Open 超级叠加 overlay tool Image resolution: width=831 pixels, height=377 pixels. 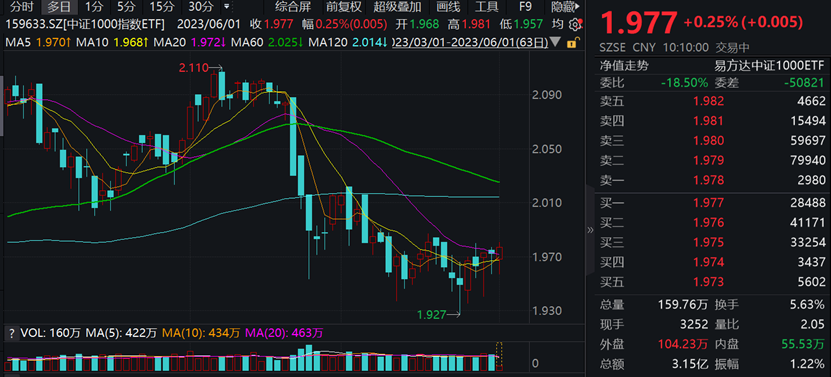[x=397, y=7]
